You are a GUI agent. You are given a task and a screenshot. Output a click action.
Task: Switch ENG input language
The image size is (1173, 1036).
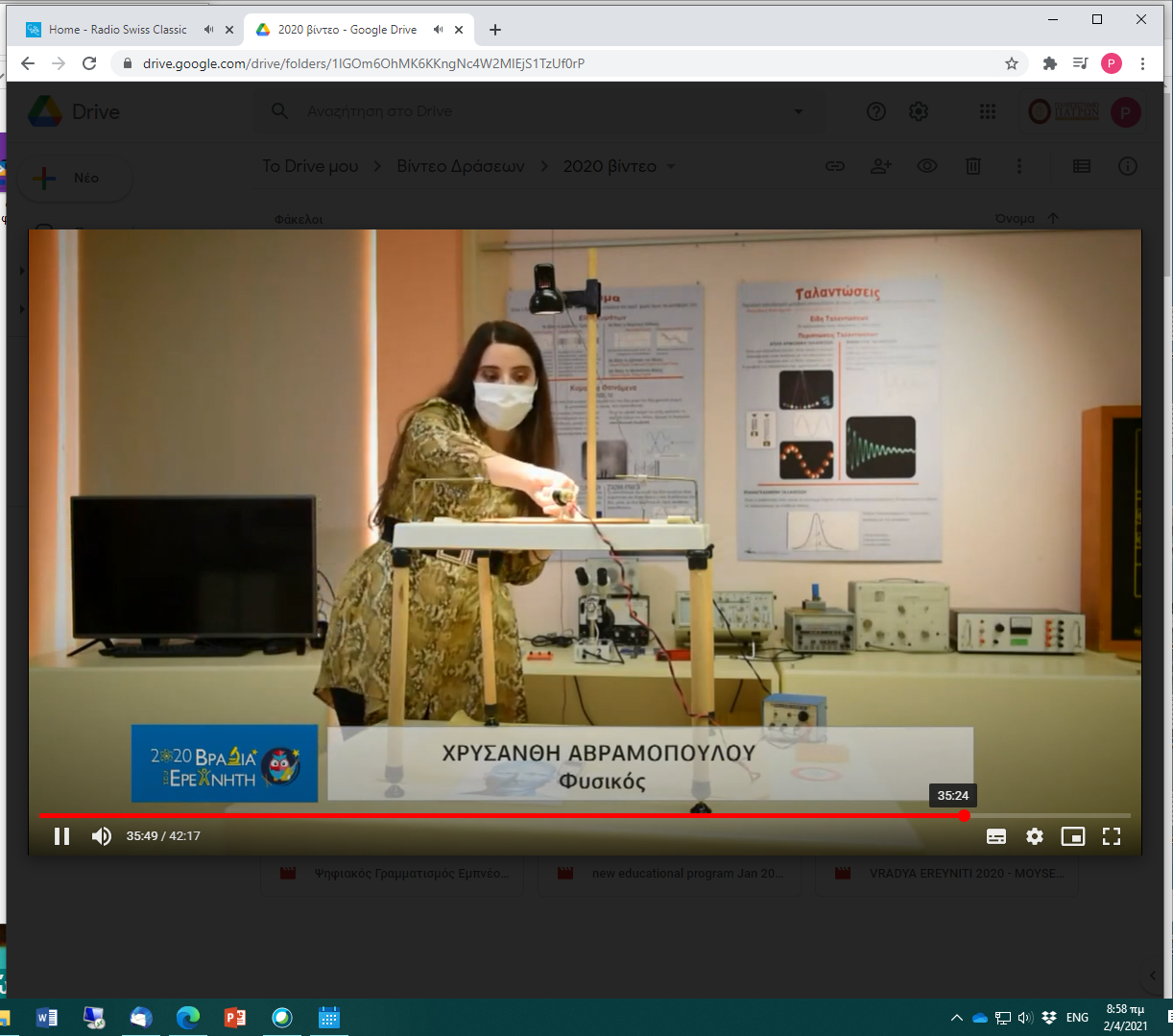click(1078, 1018)
